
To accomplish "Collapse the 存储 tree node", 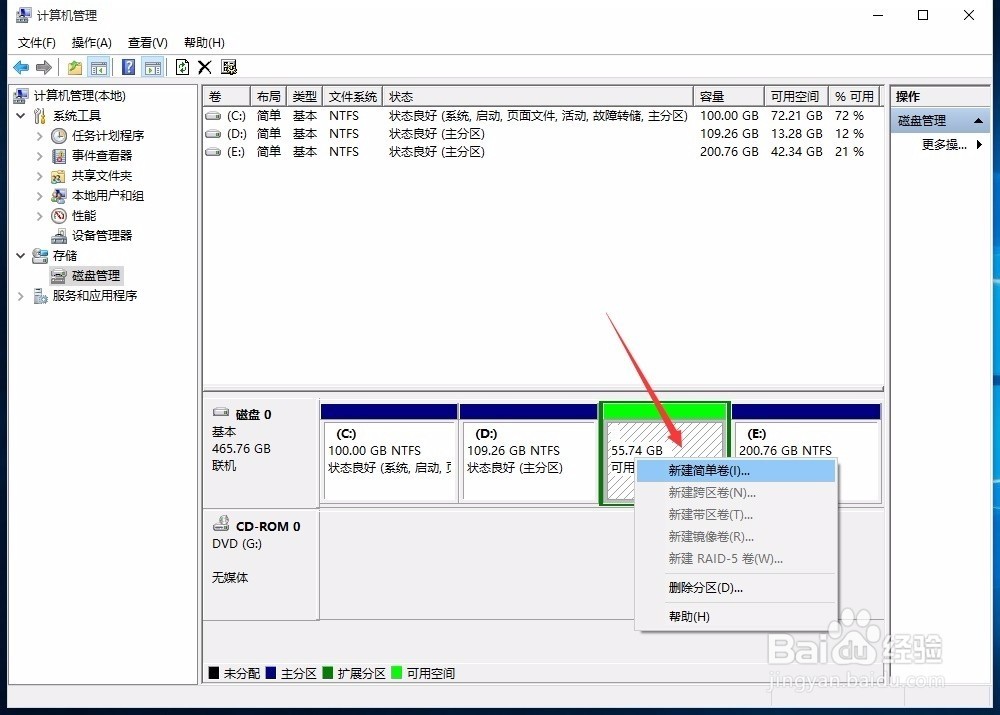I will coord(20,255).
